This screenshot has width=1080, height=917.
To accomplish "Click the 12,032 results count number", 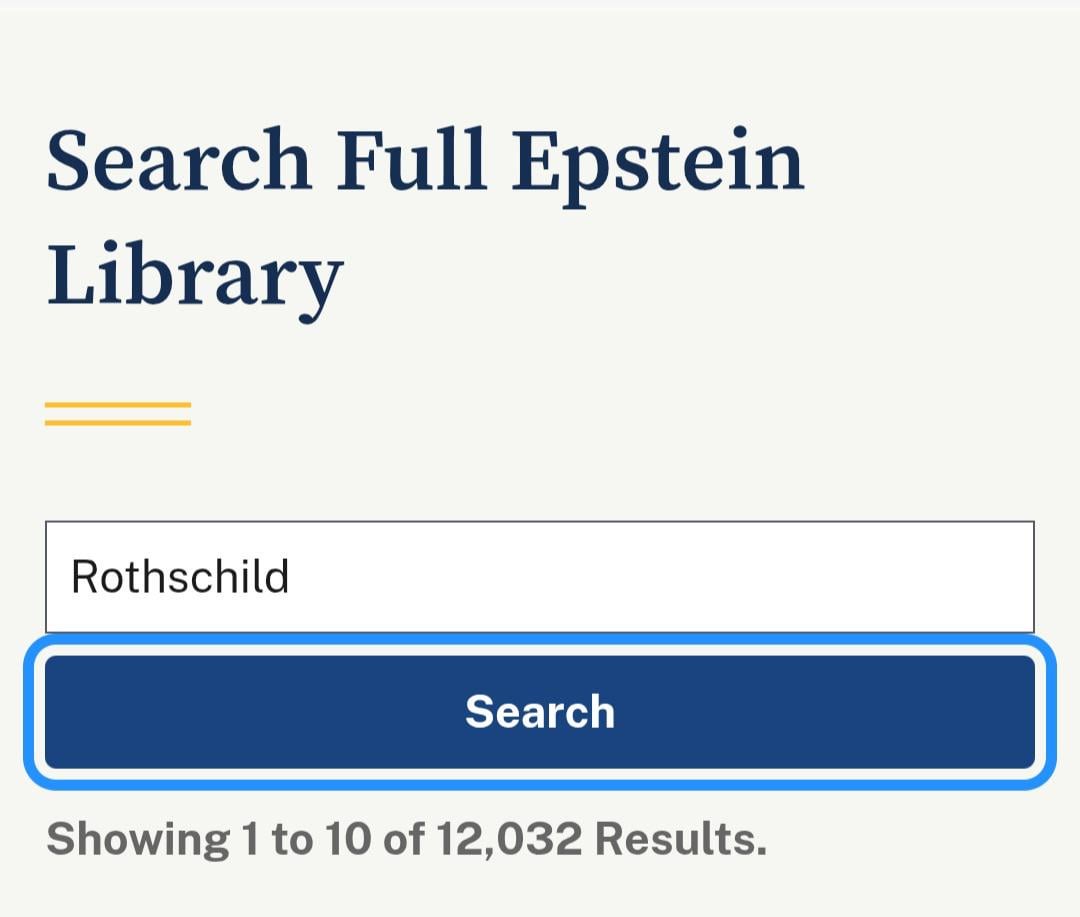I will point(509,839).
